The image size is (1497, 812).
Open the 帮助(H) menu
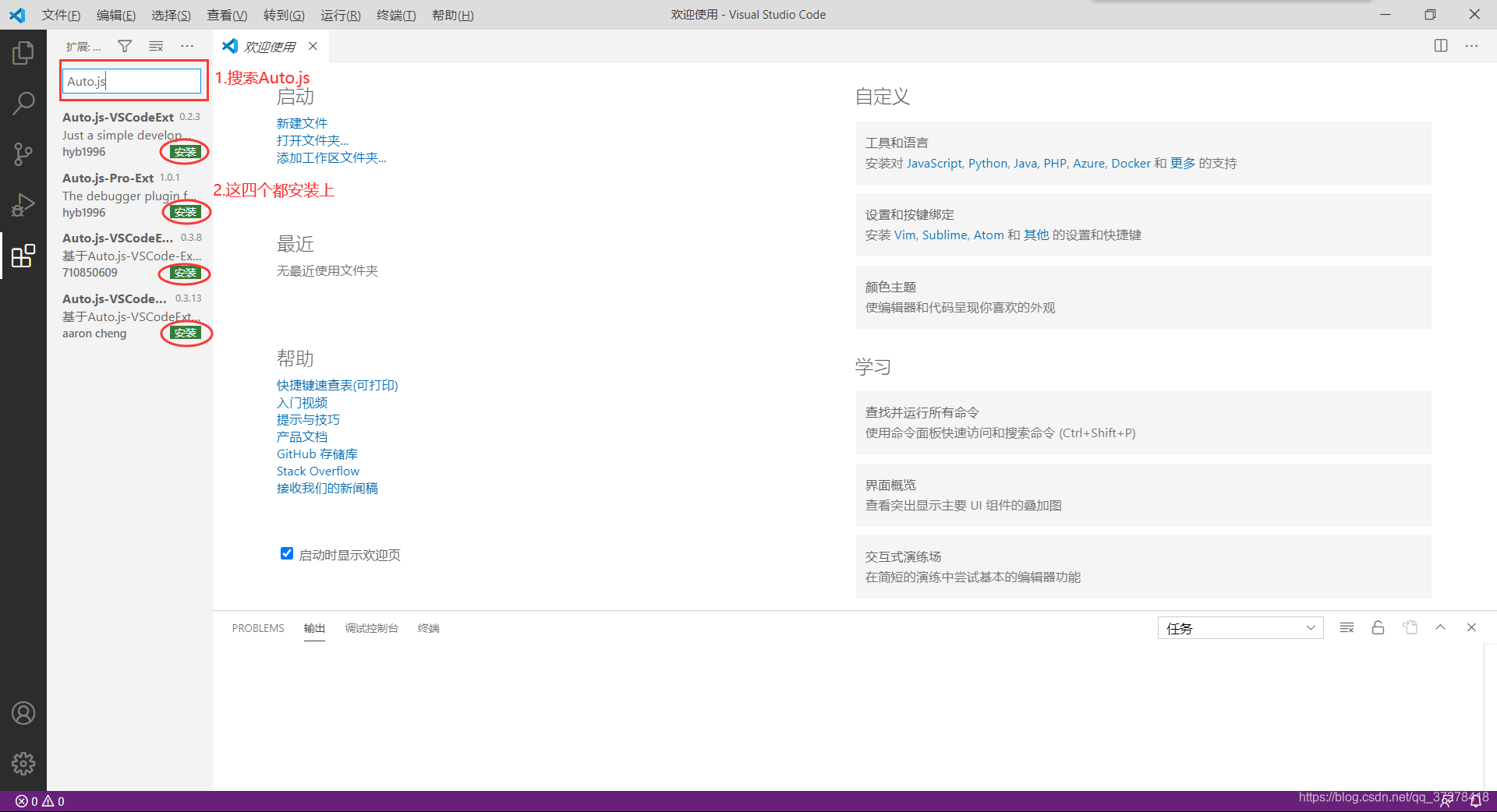(x=453, y=15)
